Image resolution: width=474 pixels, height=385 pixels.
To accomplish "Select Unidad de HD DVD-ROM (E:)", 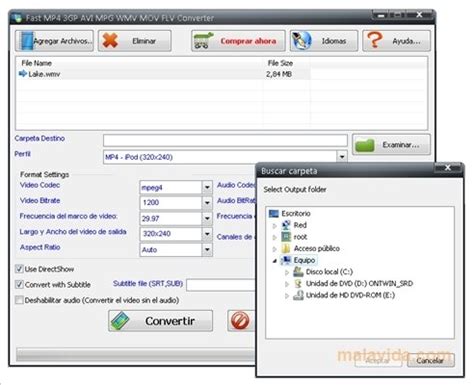I will point(350,295).
